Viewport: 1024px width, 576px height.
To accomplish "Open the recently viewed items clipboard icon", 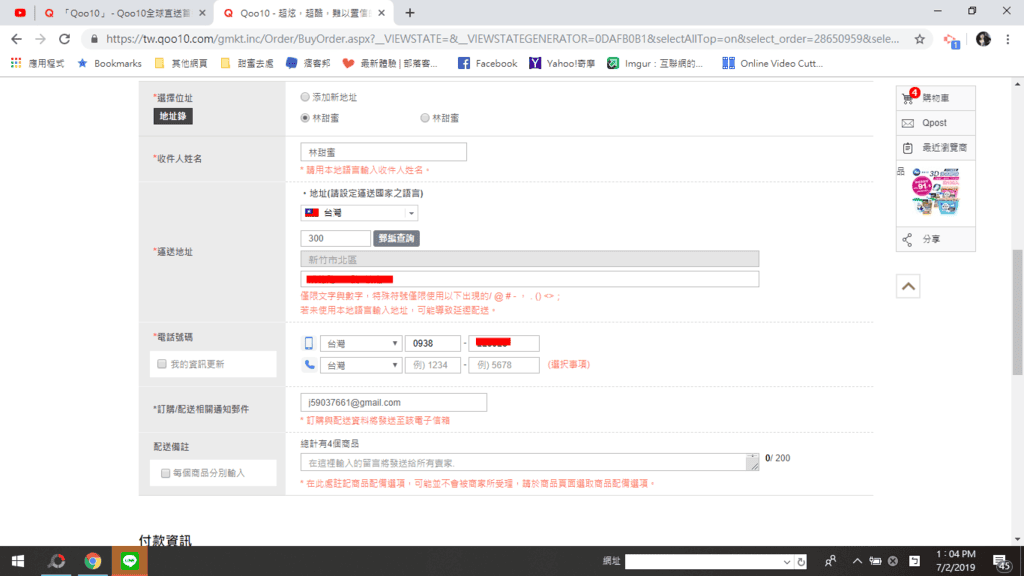I will (908, 148).
